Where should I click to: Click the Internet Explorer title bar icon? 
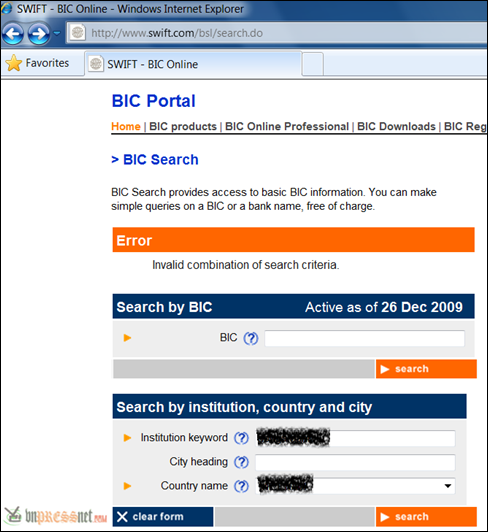point(7,8)
